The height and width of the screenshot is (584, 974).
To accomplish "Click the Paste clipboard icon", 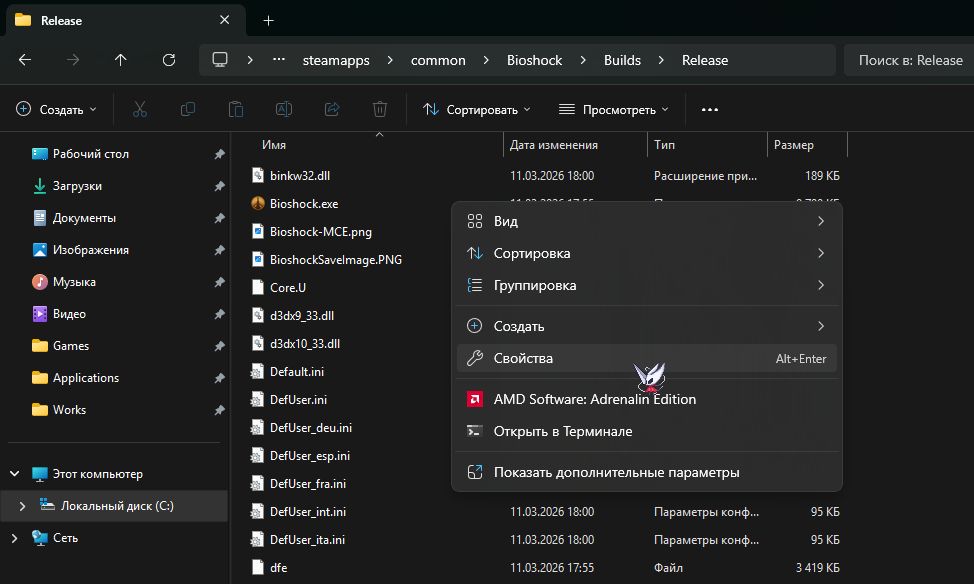I will 235,109.
